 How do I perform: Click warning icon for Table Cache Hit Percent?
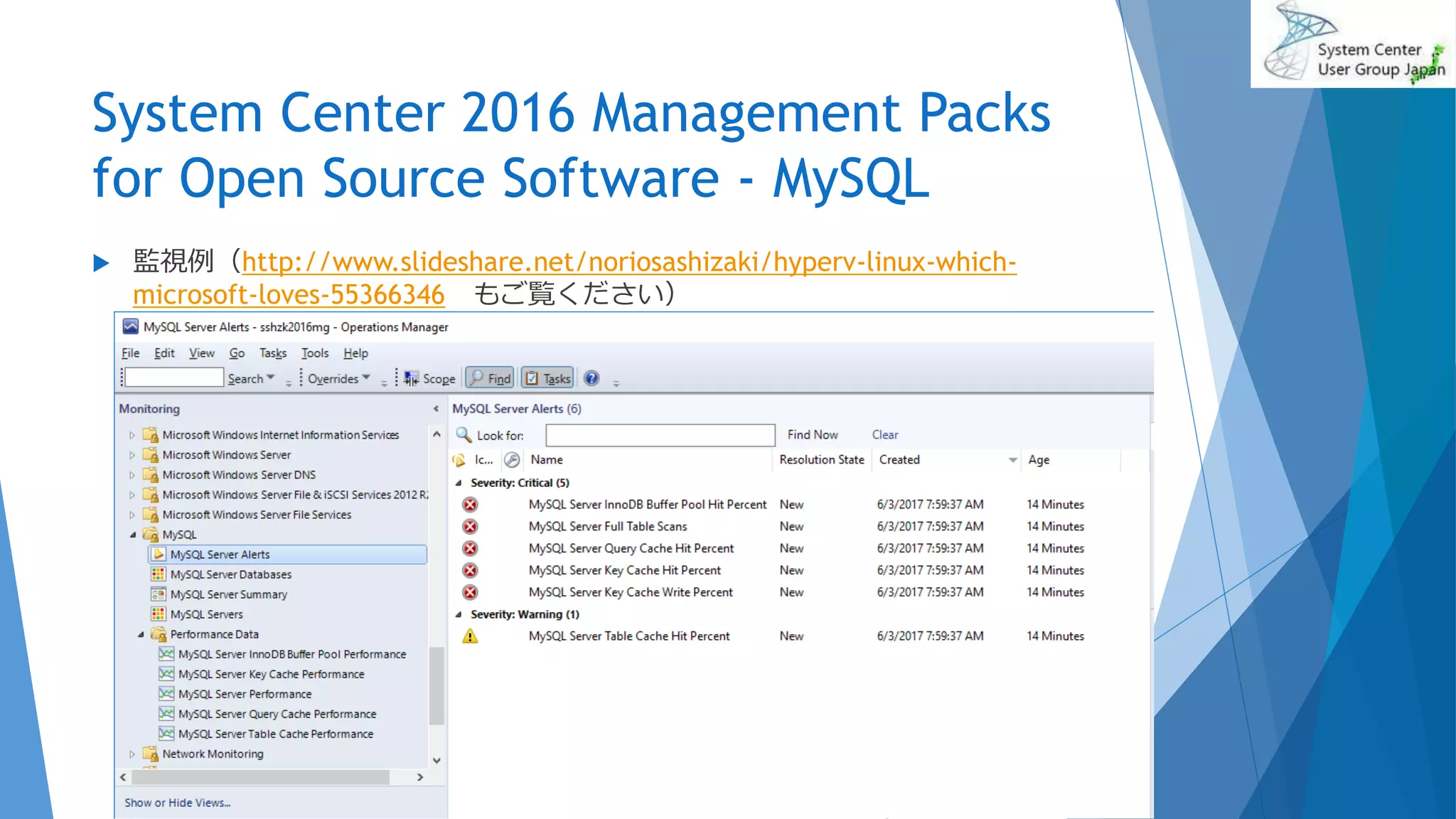coord(470,636)
